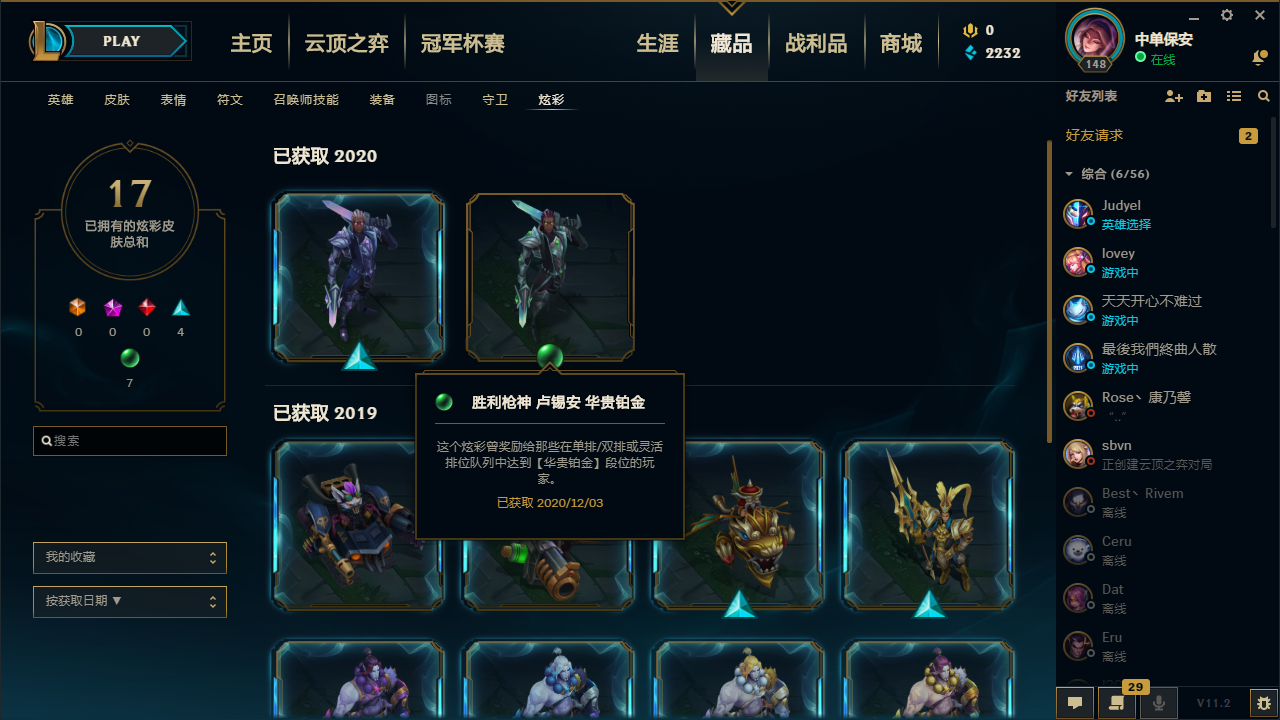Open the 我的收藏 dropdown
1280x720 pixels.
point(130,558)
